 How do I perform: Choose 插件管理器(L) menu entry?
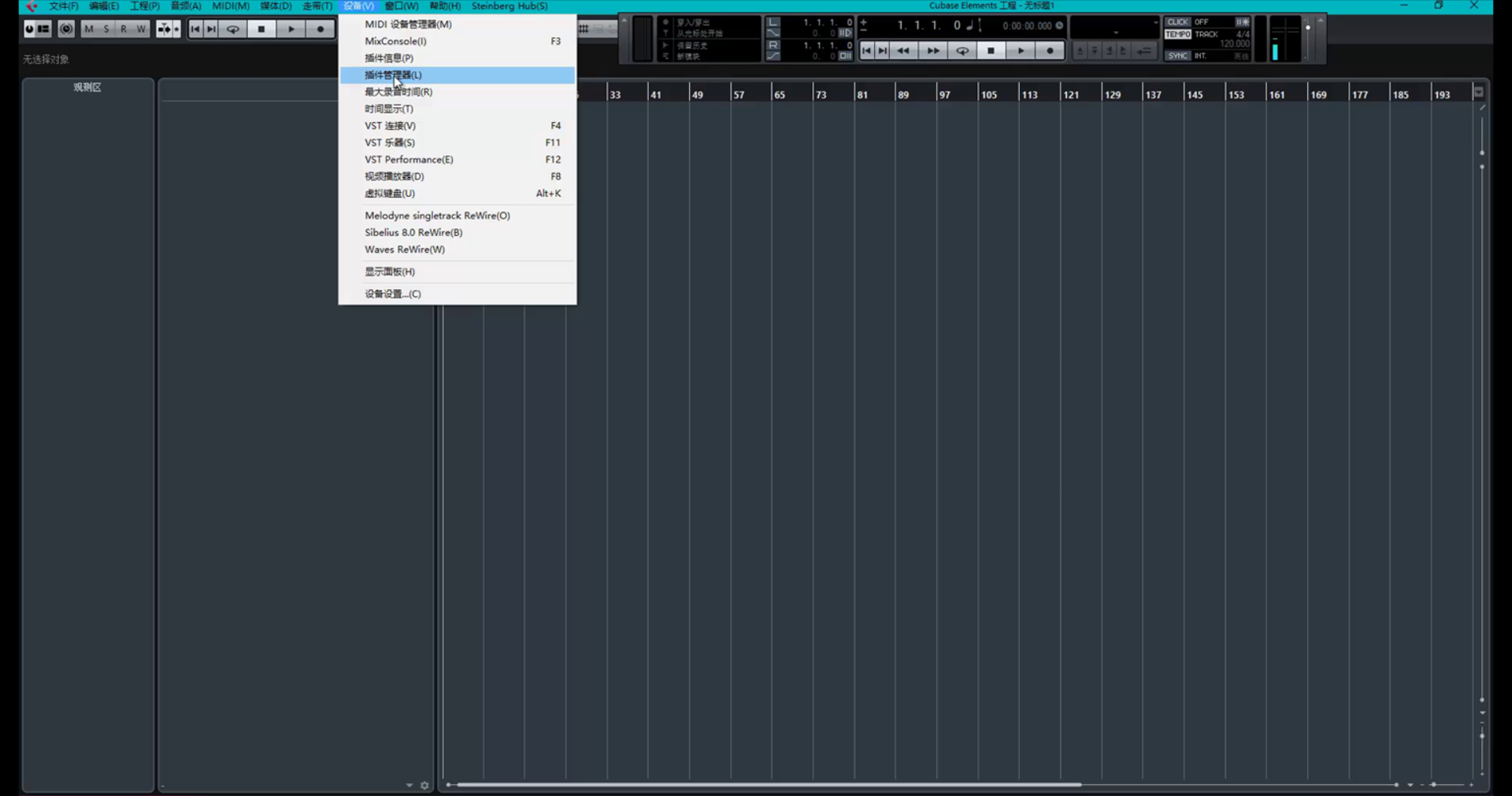tap(457, 75)
